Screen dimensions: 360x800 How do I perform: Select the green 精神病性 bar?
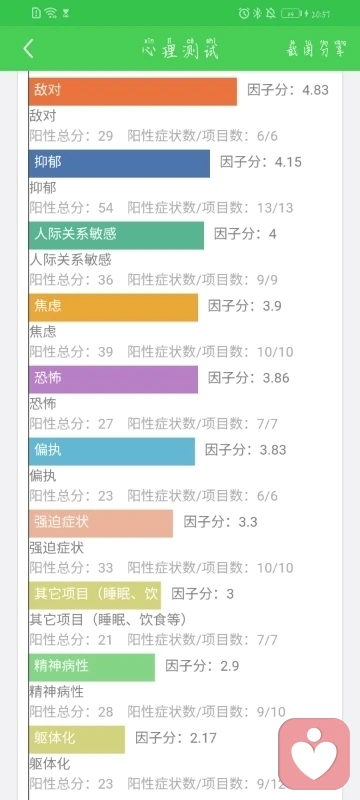pos(92,667)
